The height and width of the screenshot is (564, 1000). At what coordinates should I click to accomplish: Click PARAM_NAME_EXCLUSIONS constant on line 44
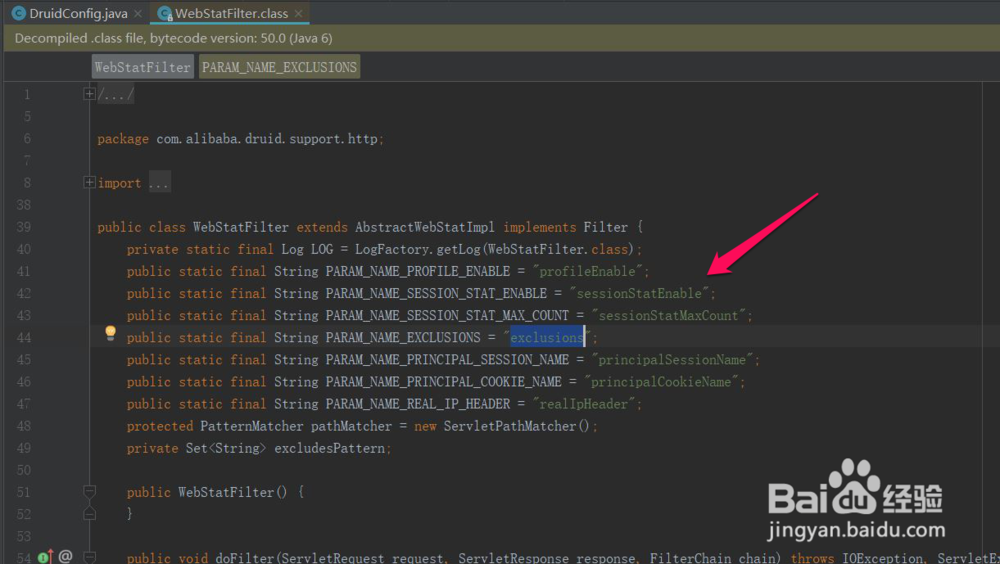tap(403, 338)
